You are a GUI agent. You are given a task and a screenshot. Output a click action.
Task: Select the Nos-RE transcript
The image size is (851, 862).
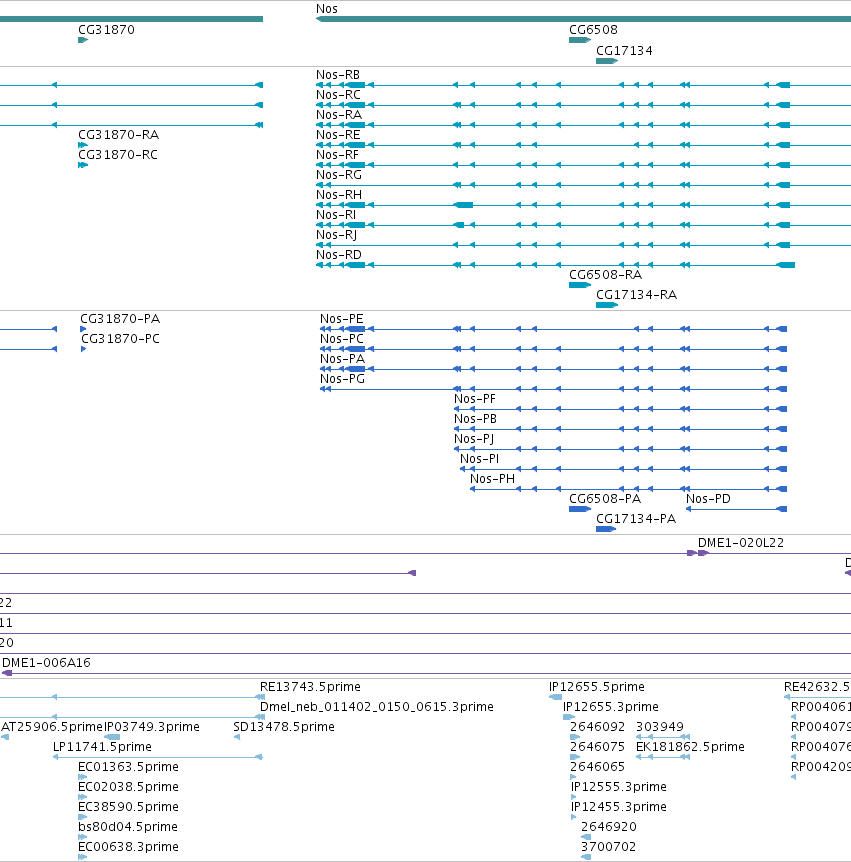(338, 135)
